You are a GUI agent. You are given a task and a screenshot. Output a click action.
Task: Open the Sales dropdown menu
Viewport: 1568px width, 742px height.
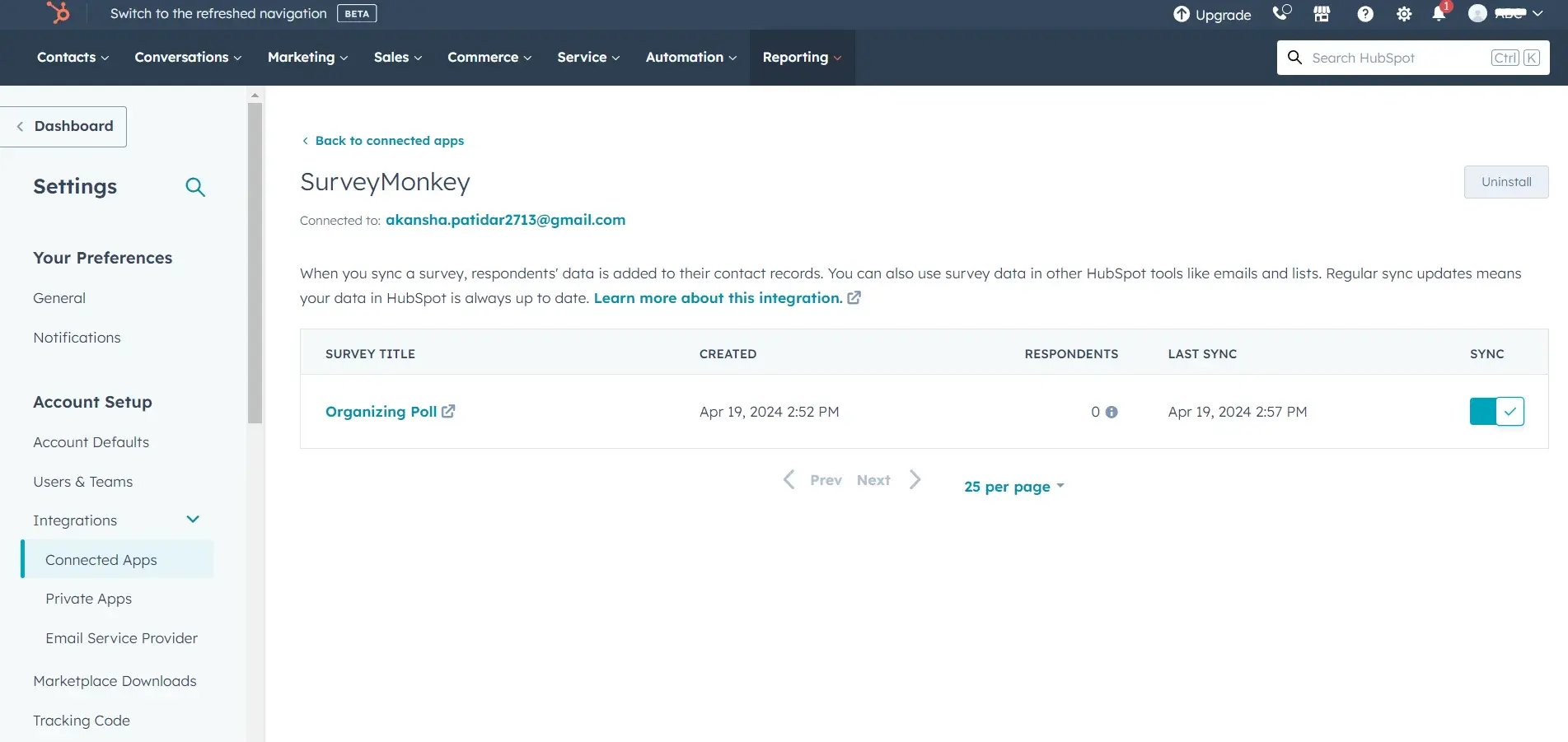[x=398, y=57]
